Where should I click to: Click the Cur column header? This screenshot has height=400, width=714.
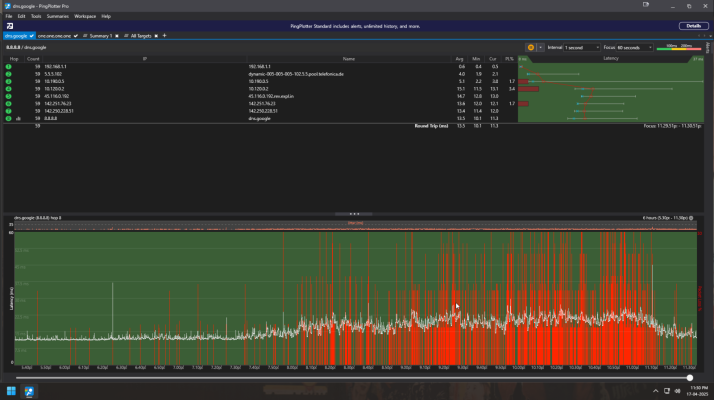pos(493,59)
